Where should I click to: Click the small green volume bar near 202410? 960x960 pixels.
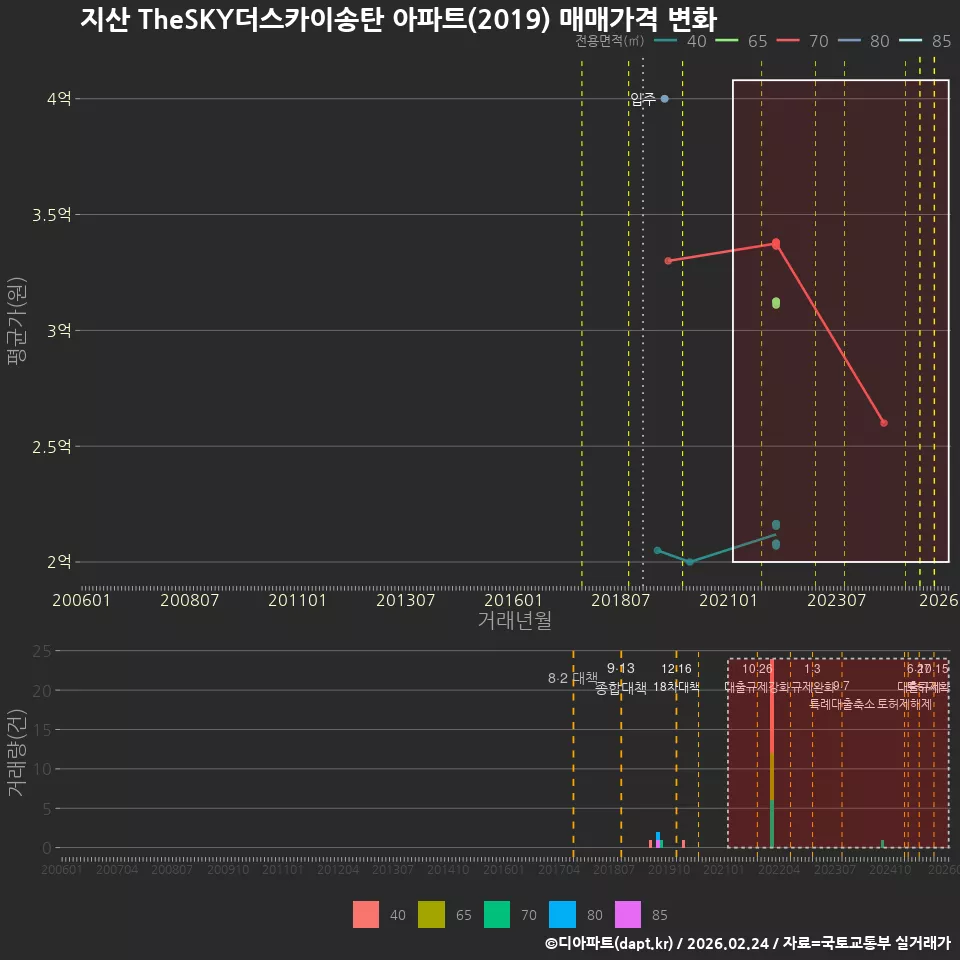[x=882, y=844]
